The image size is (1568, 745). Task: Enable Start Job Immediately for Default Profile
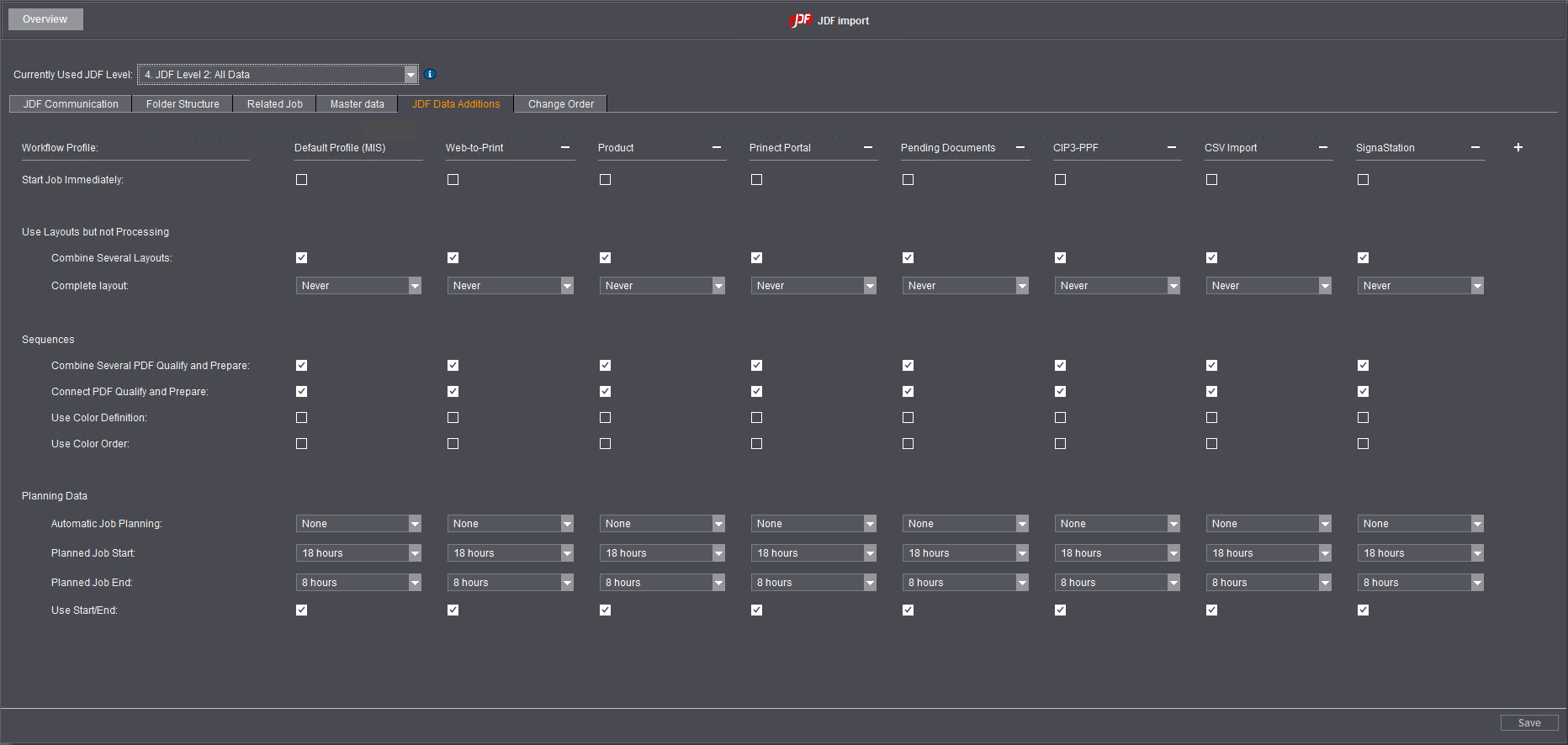tap(302, 180)
